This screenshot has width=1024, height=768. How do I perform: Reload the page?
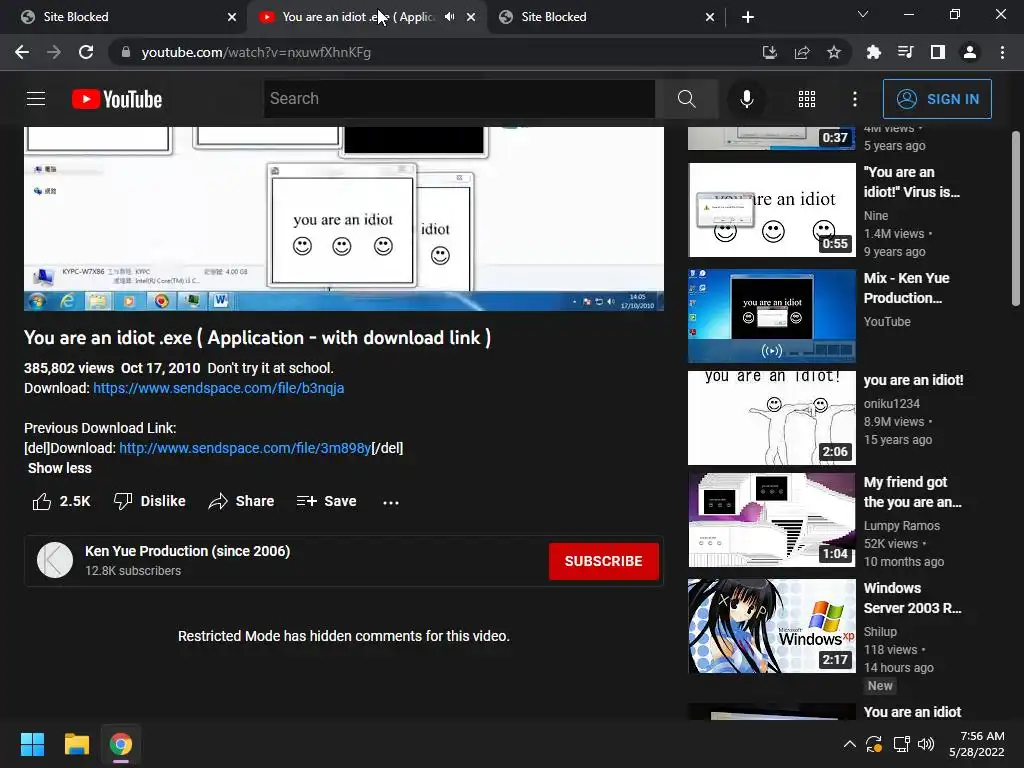click(x=86, y=52)
